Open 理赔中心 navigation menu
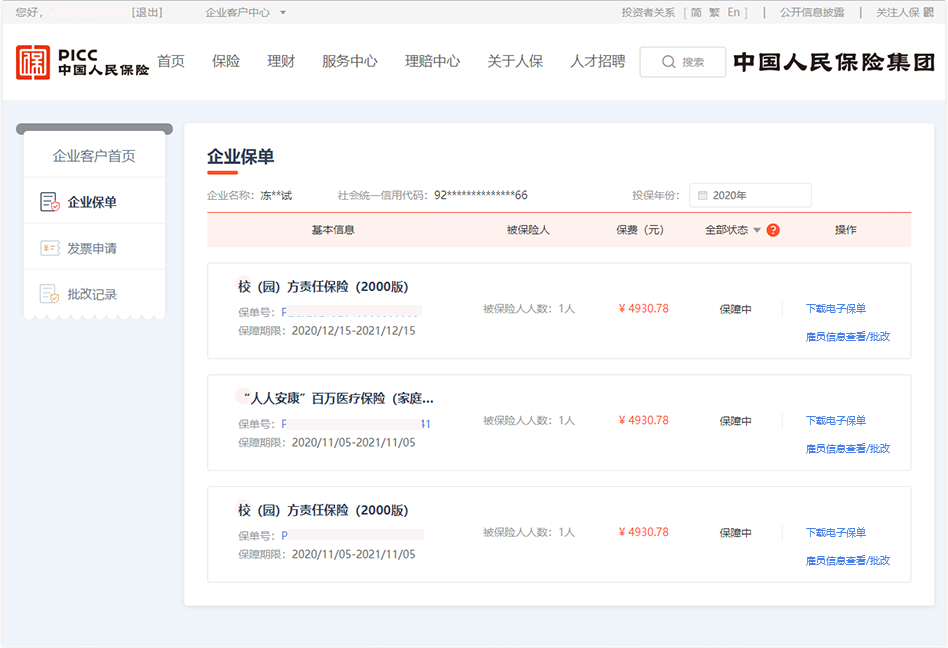Screen dimensions: 948x648 [x=433, y=61]
